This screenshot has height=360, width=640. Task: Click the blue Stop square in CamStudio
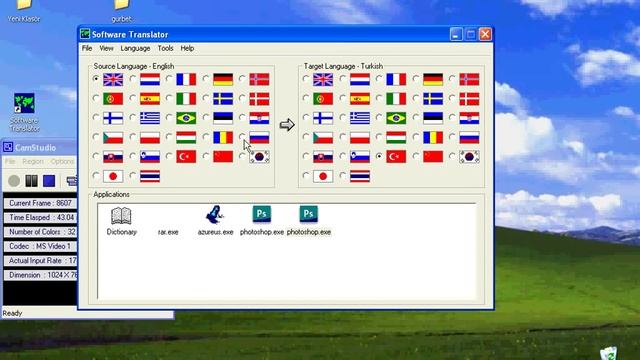point(49,181)
